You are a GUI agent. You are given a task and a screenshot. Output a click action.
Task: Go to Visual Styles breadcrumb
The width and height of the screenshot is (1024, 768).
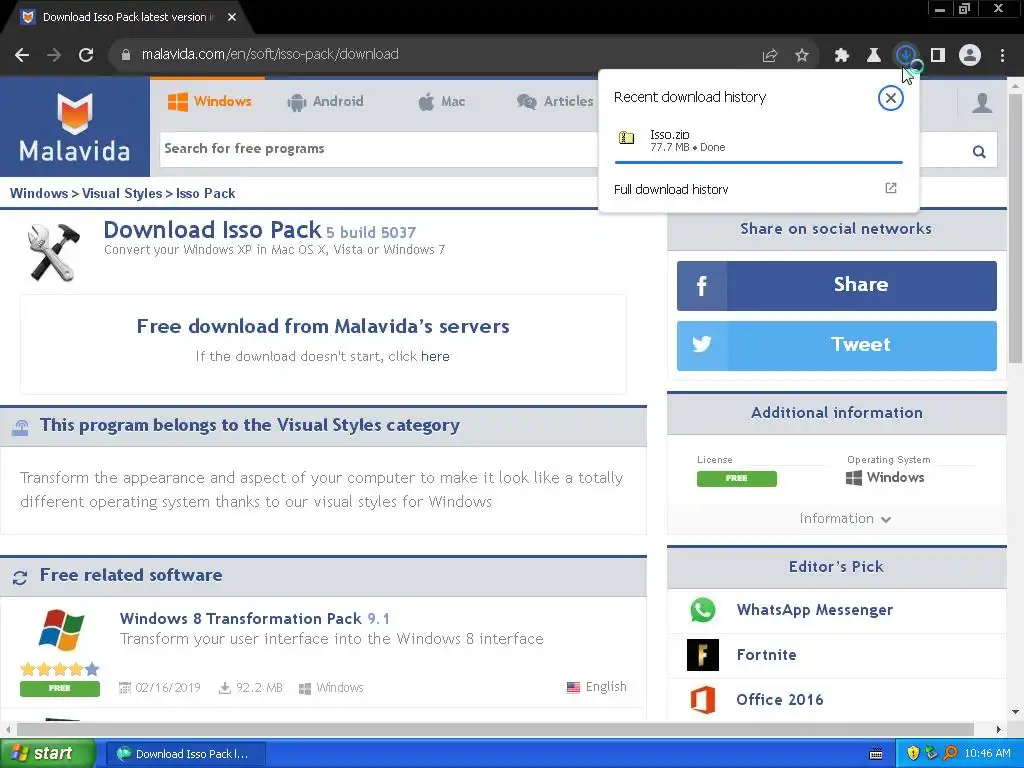121,193
